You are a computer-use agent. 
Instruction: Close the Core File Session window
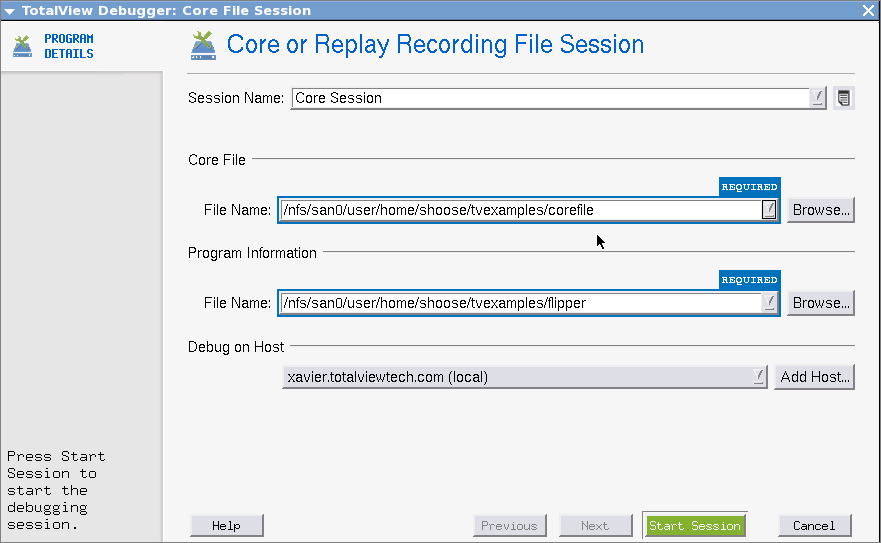pos(868,10)
